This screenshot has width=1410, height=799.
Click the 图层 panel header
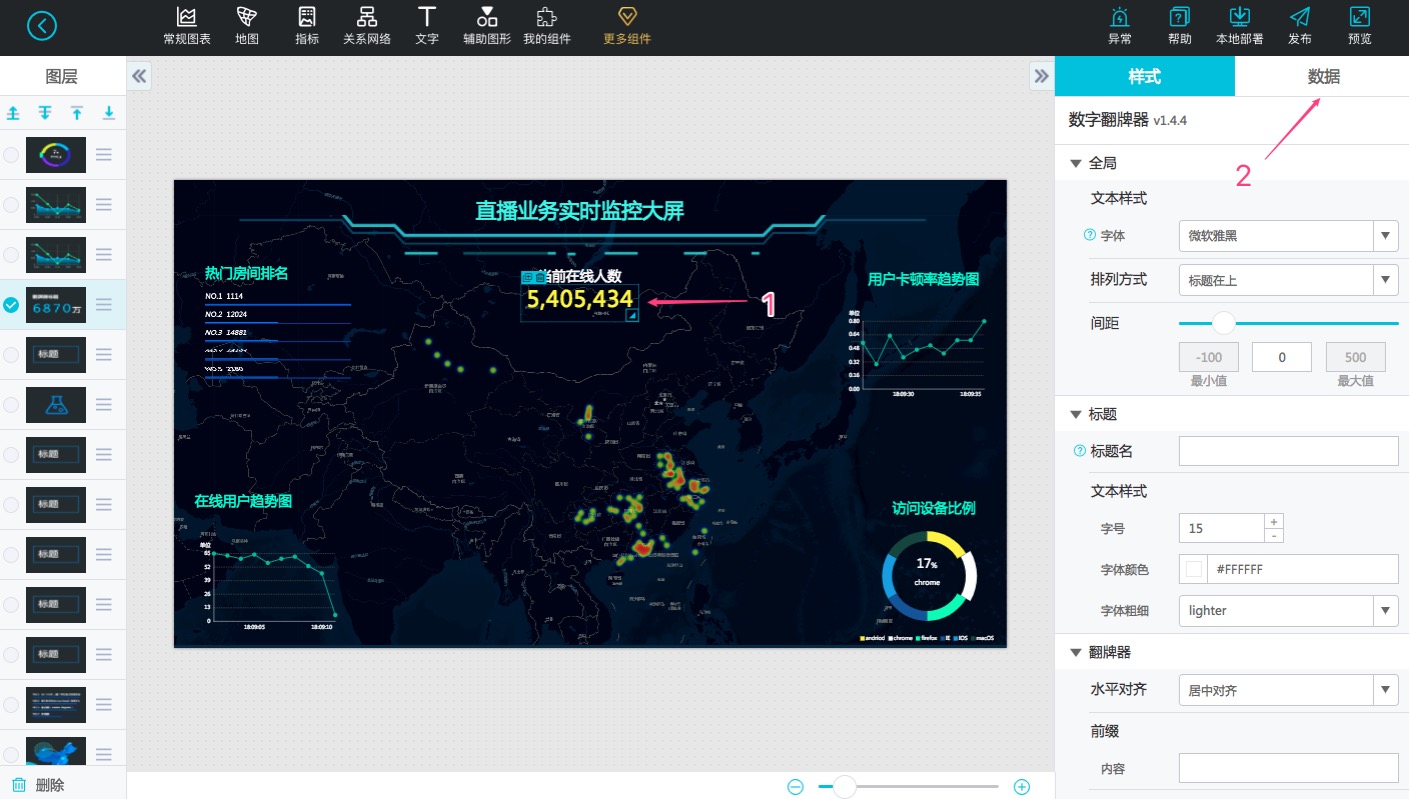point(62,76)
